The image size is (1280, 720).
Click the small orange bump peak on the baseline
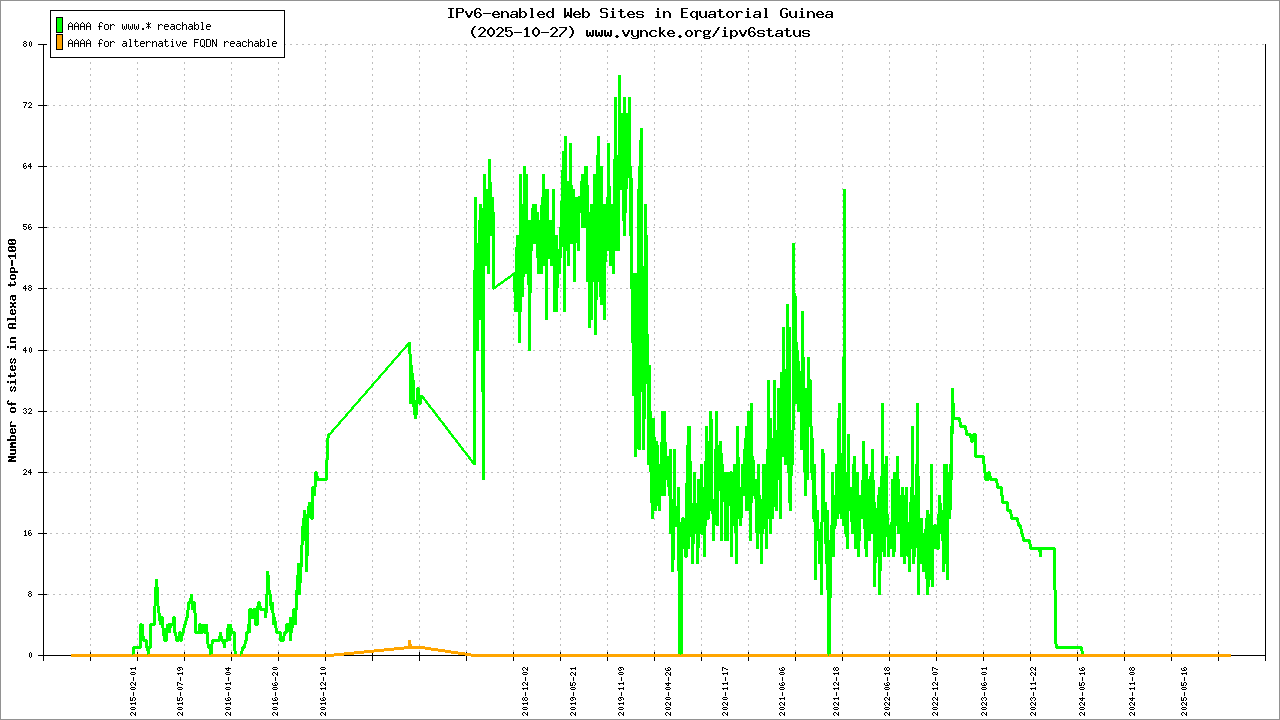409,643
